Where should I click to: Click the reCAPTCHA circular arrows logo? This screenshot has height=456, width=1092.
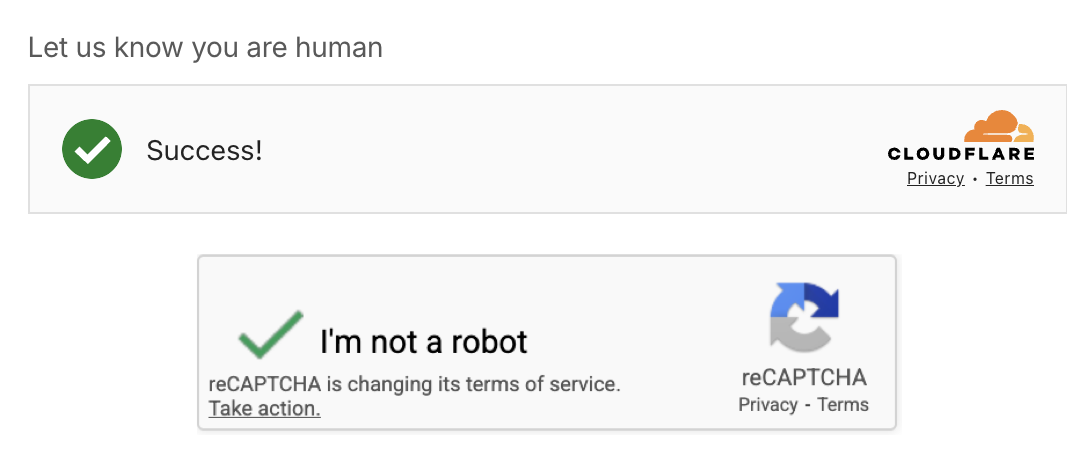coord(804,318)
